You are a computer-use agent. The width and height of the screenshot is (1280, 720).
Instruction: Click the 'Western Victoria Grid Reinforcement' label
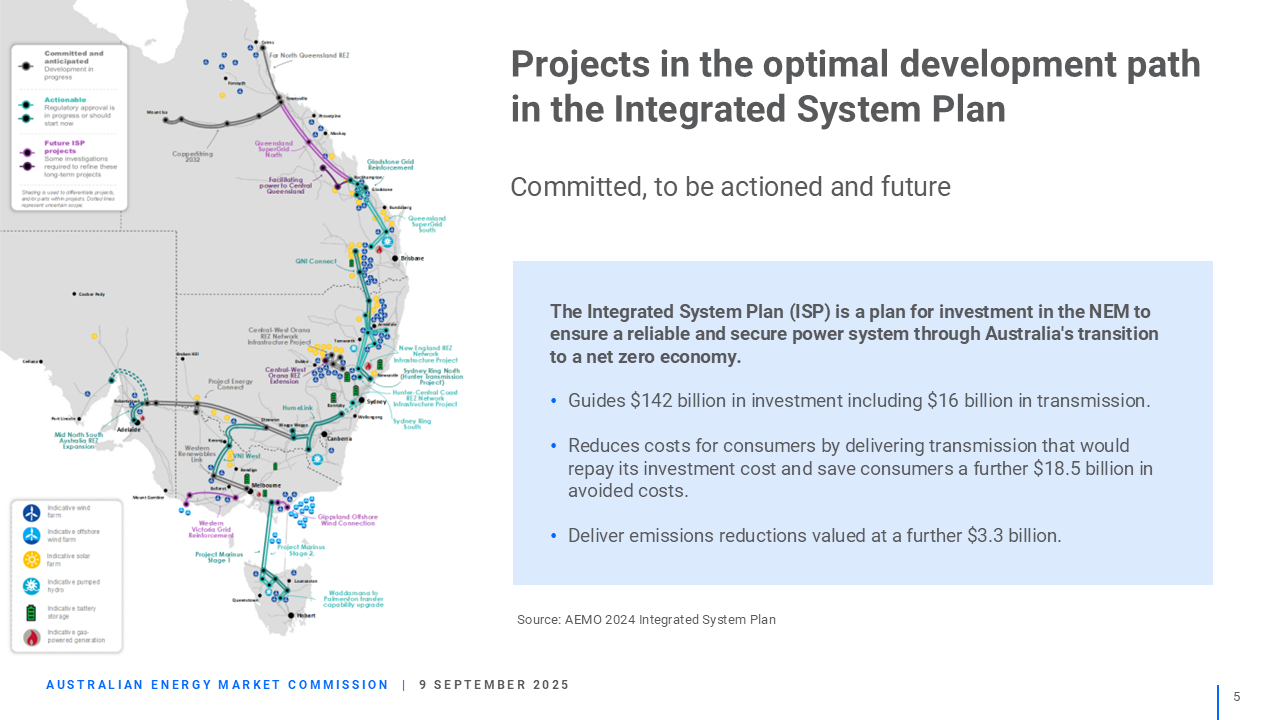point(212,528)
